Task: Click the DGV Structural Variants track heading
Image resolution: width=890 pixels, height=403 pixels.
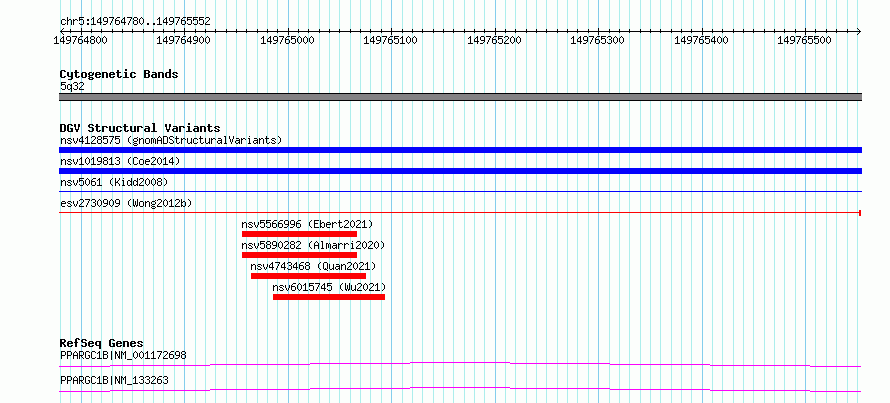Action: click(140, 128)
